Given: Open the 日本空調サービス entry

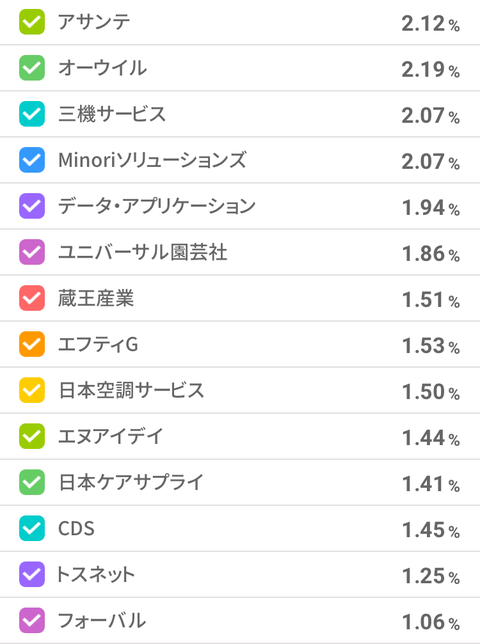Looking at the screenshot, I should [x=240, y=390].
